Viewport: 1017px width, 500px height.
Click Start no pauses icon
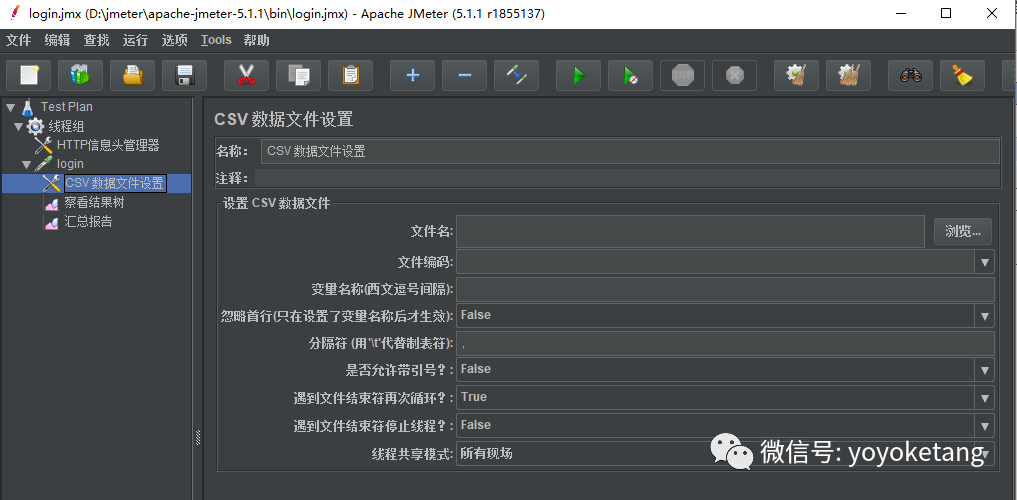[x=630, y=76]
